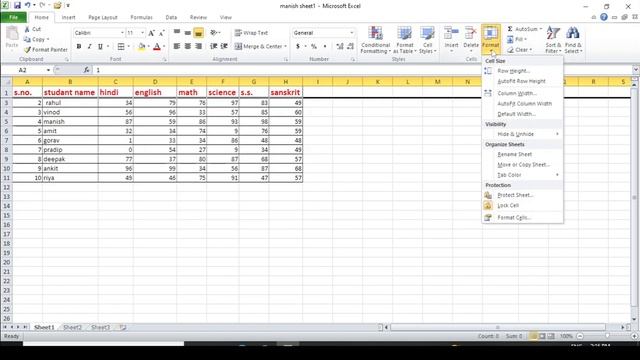Switch to the Review tab

point(198,18)
